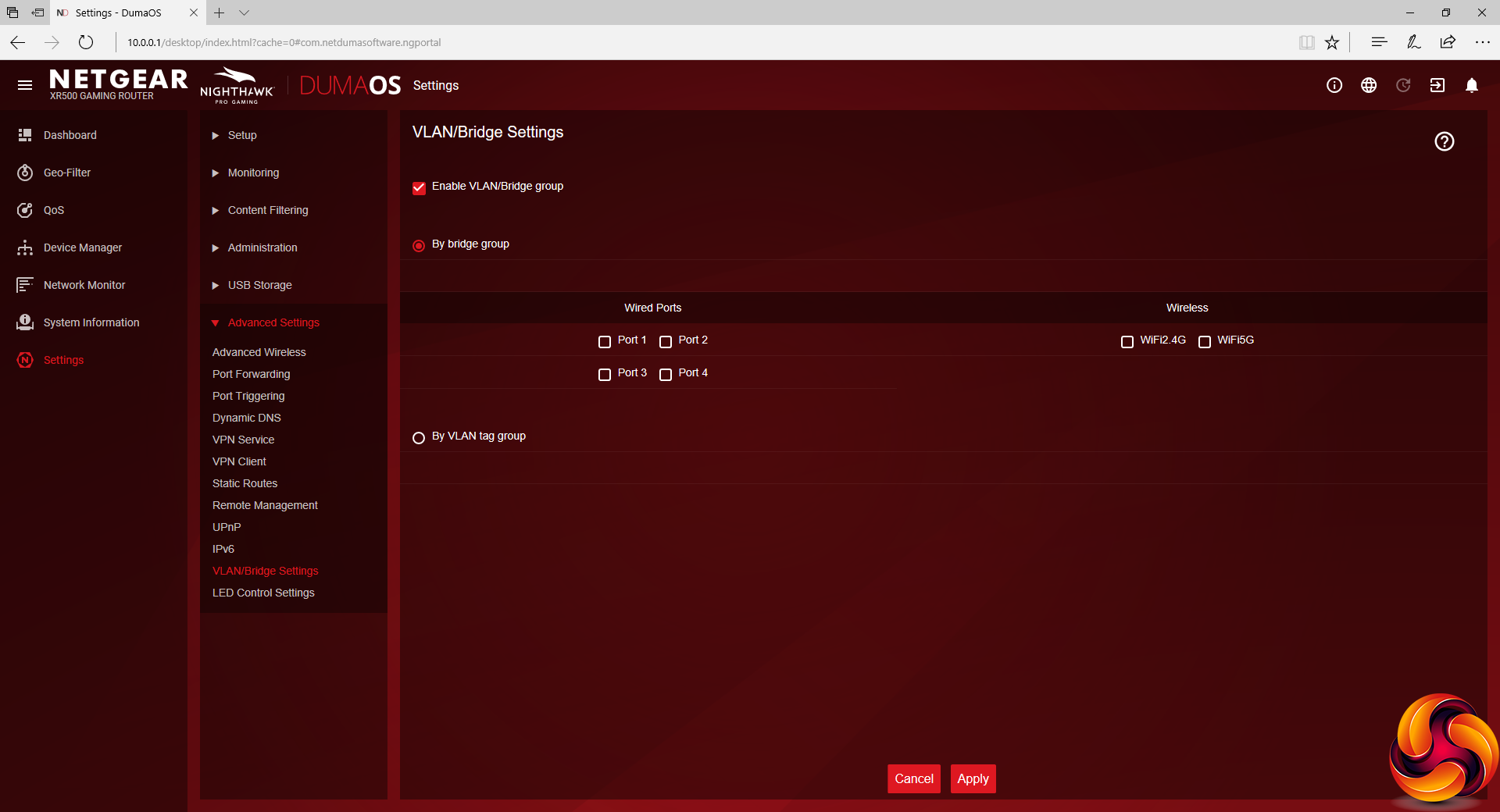Click the Network Monitor sidebar icon
The width and height of the screenshot is (1500, 812).
(x=25, y=285)
